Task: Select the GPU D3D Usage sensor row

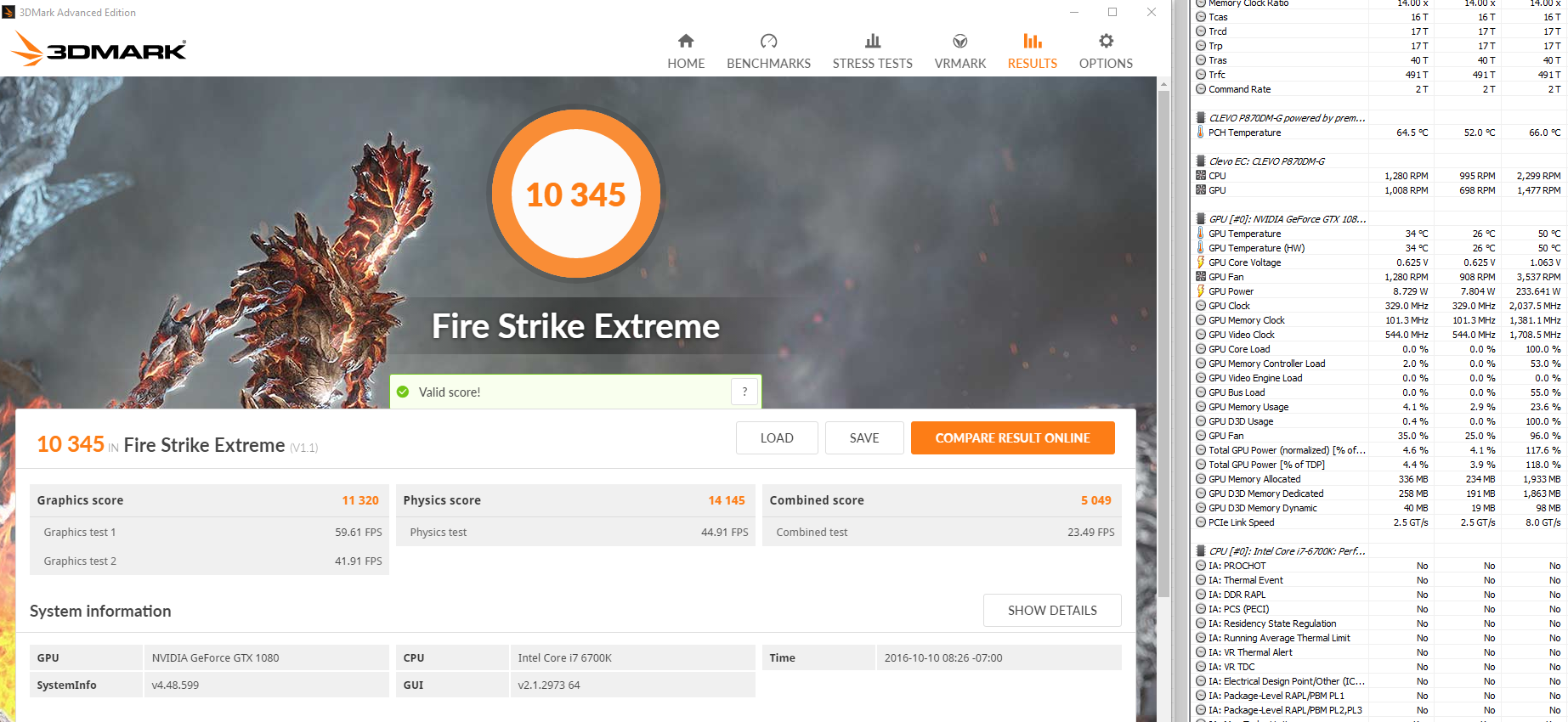Action: coord(1378,420)
